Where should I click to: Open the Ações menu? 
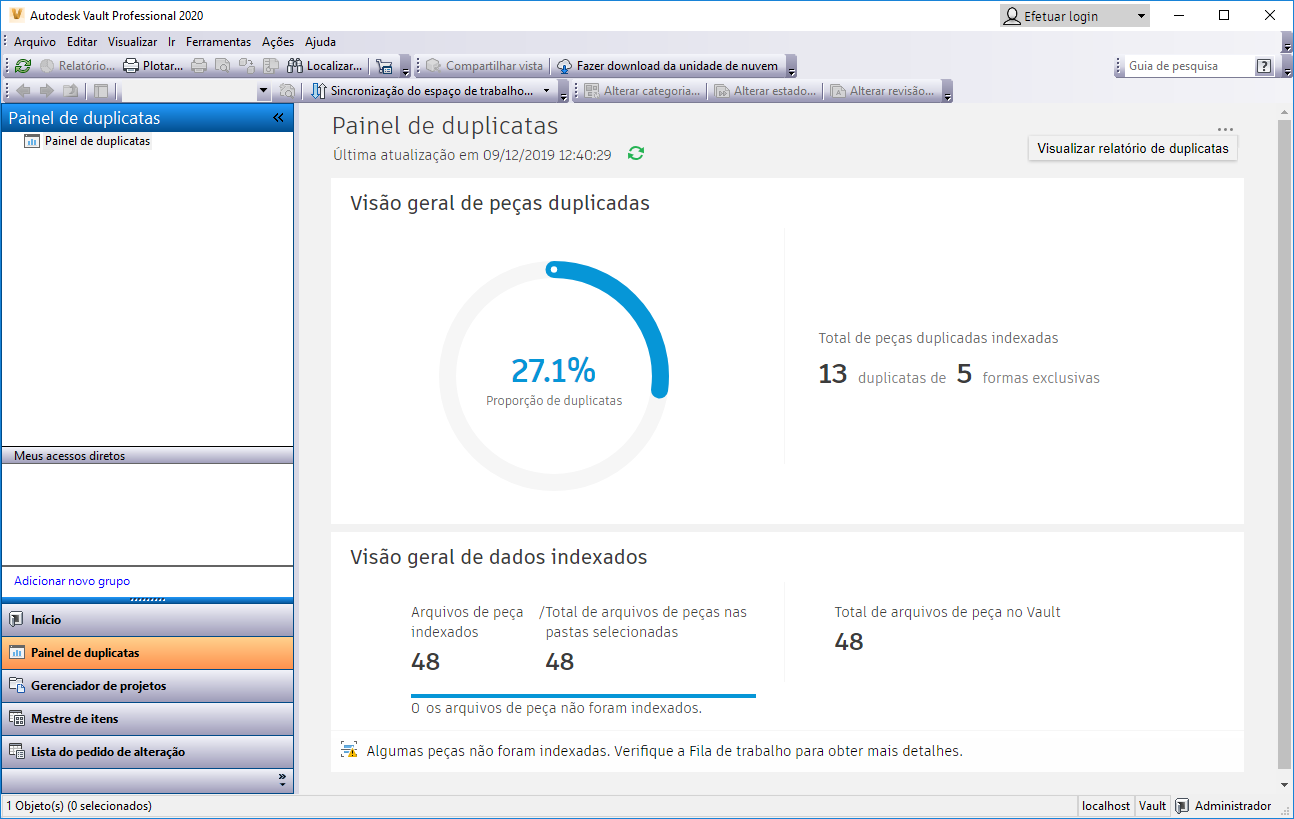(x=278, y=42)
